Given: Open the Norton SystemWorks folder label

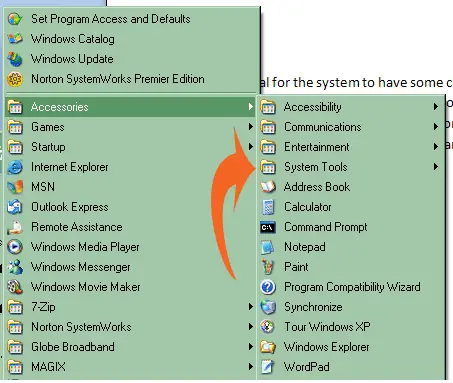Looking at the screenshot, I should coord(81,327).
